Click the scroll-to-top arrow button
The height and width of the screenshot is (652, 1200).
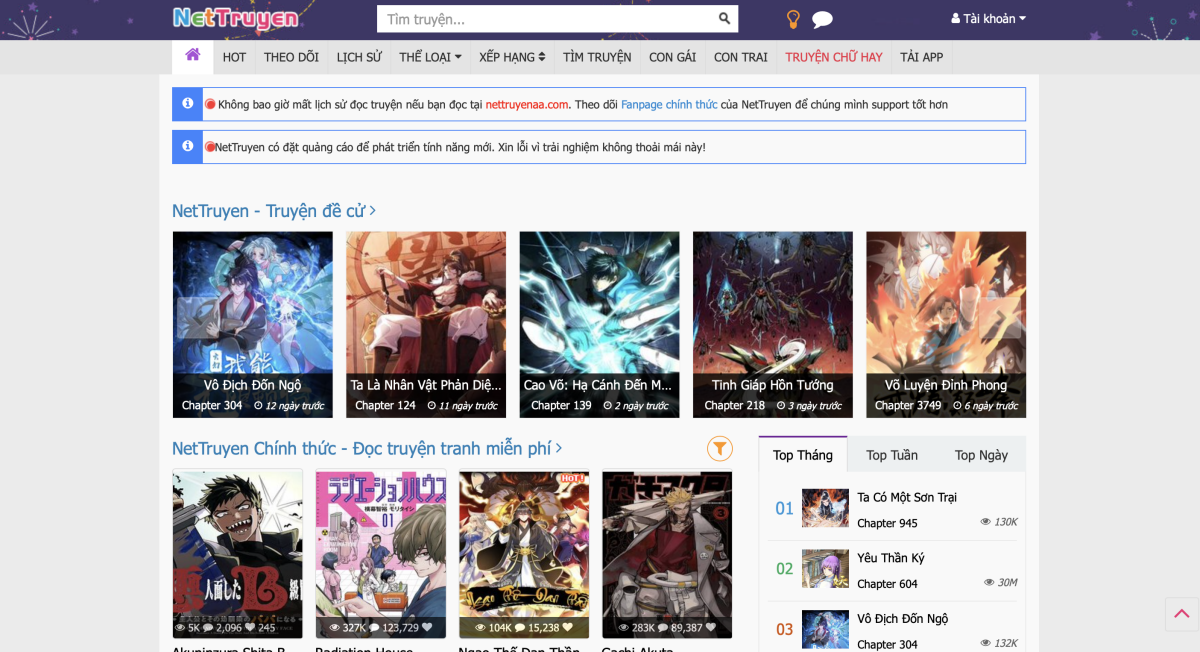1181,614
